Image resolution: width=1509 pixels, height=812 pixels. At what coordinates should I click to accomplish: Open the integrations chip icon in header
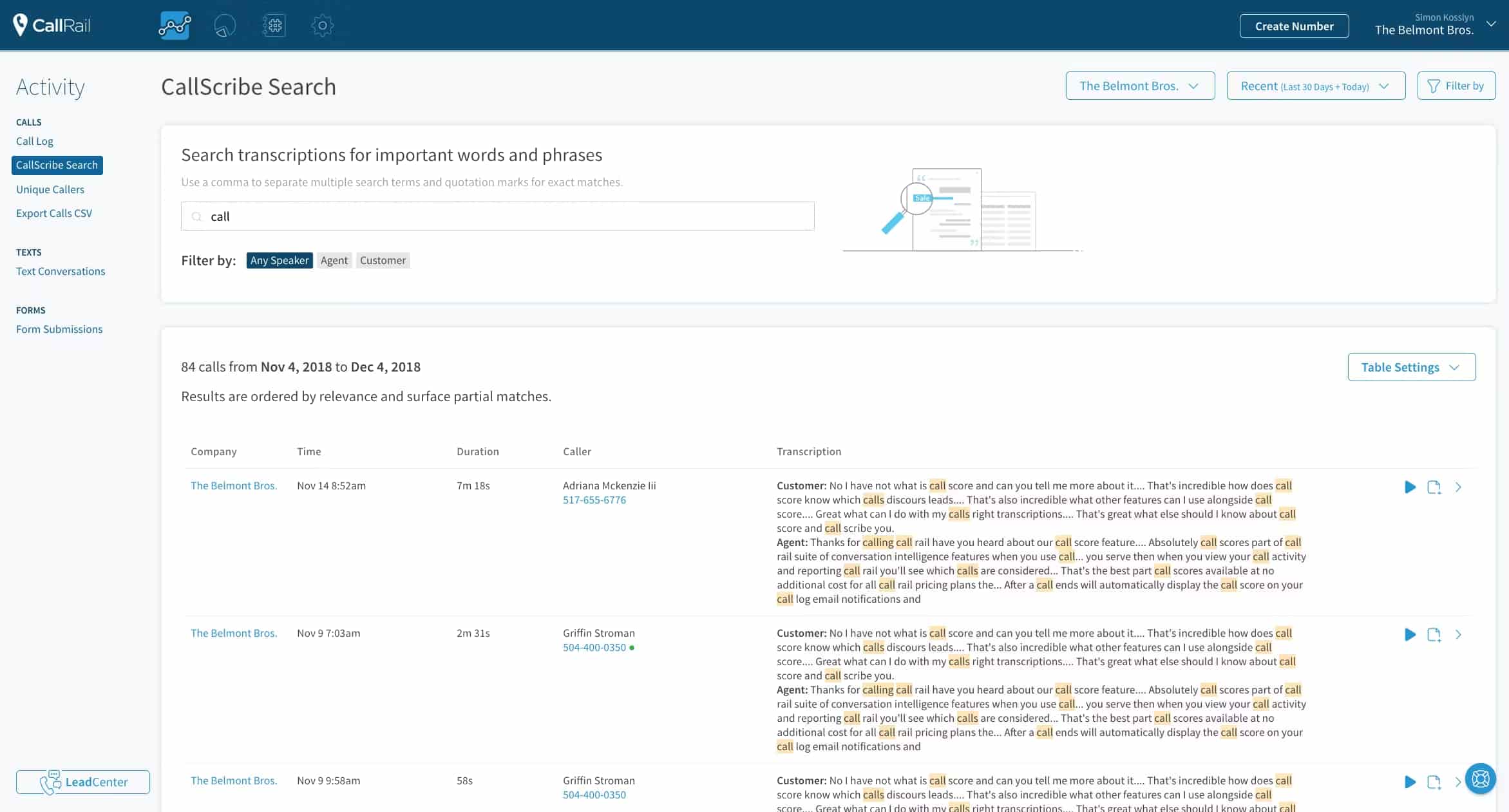click(x=274, y=26)
